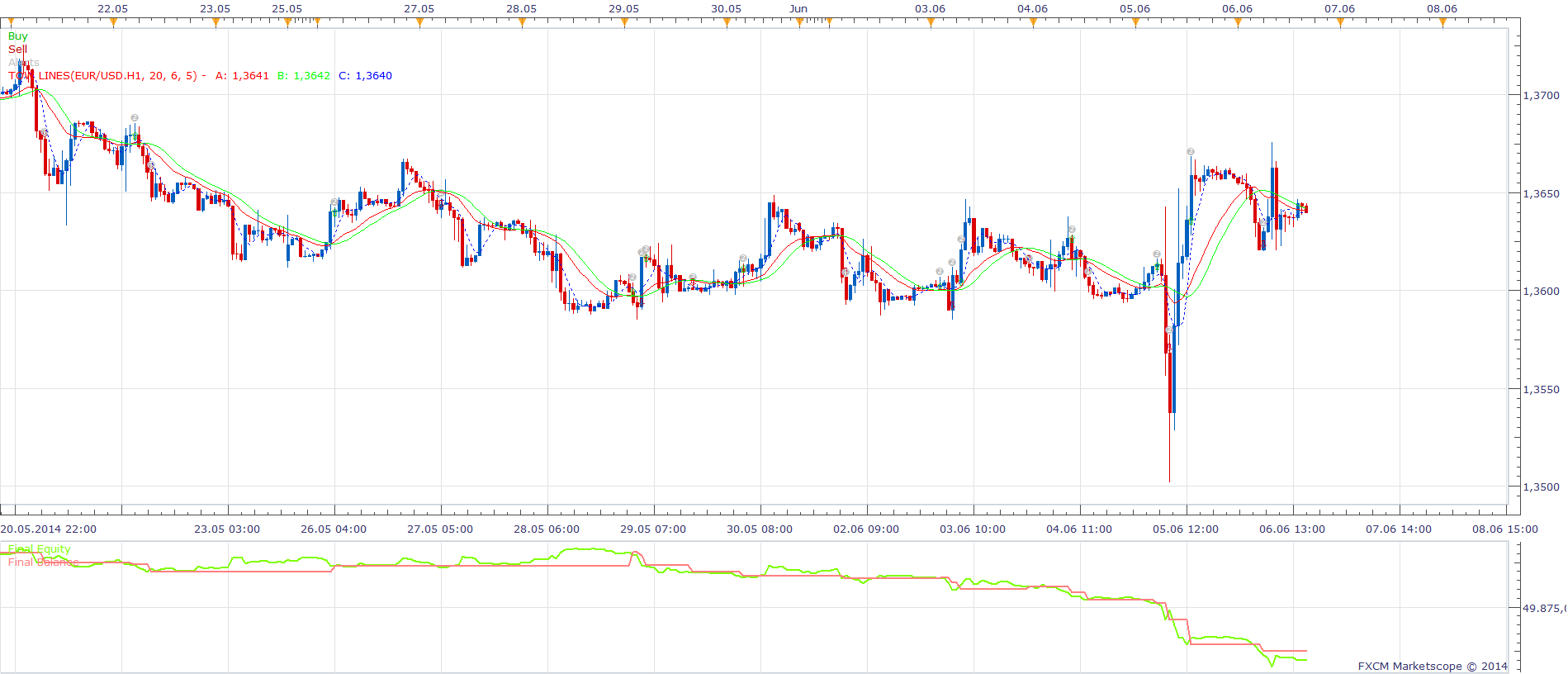Click the 30.05 08:00 time label

pyautogui.click(x=760, y=529)
